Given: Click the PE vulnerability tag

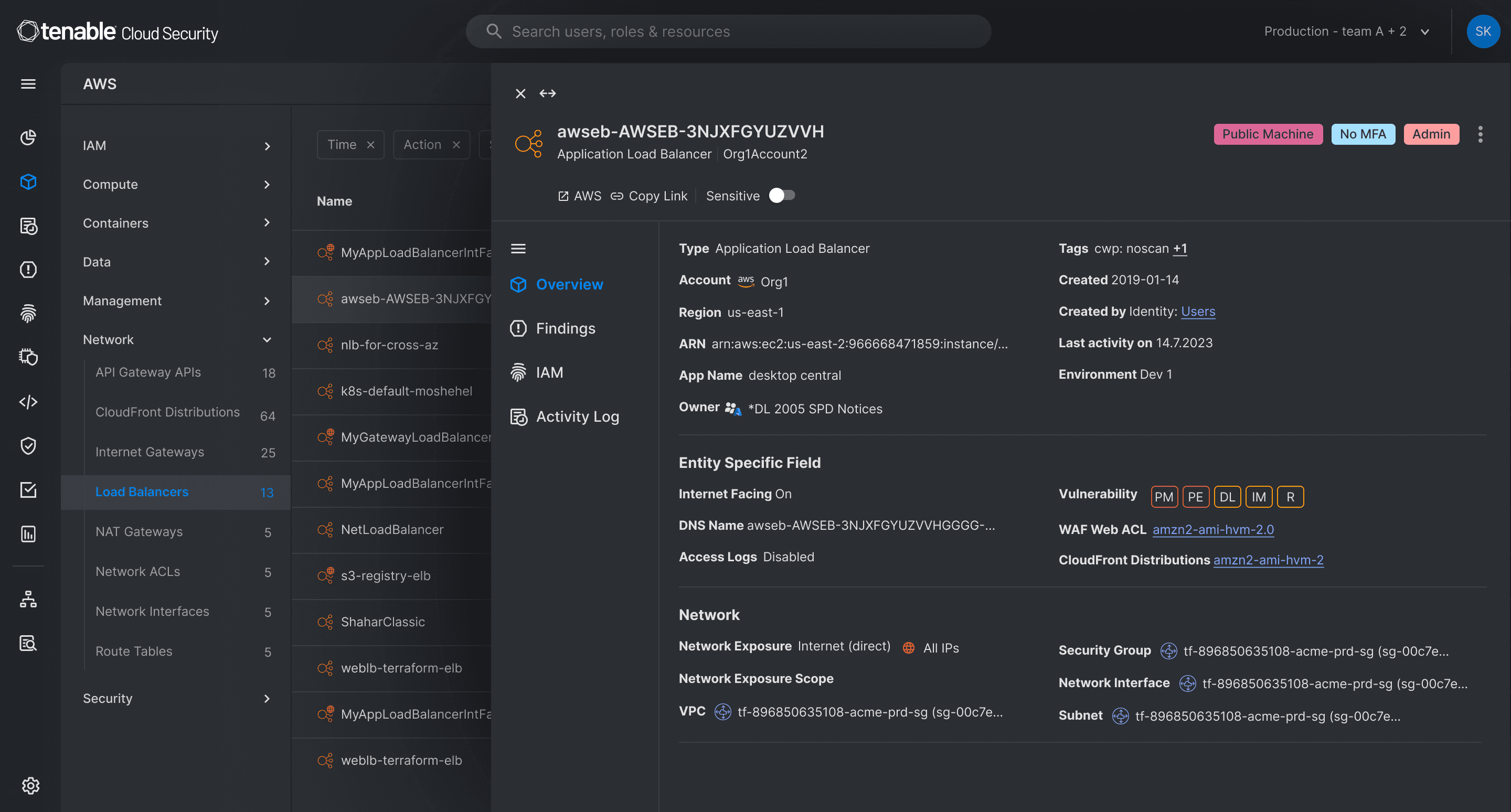Looking at the screenshot, I should click(1196, 497).
